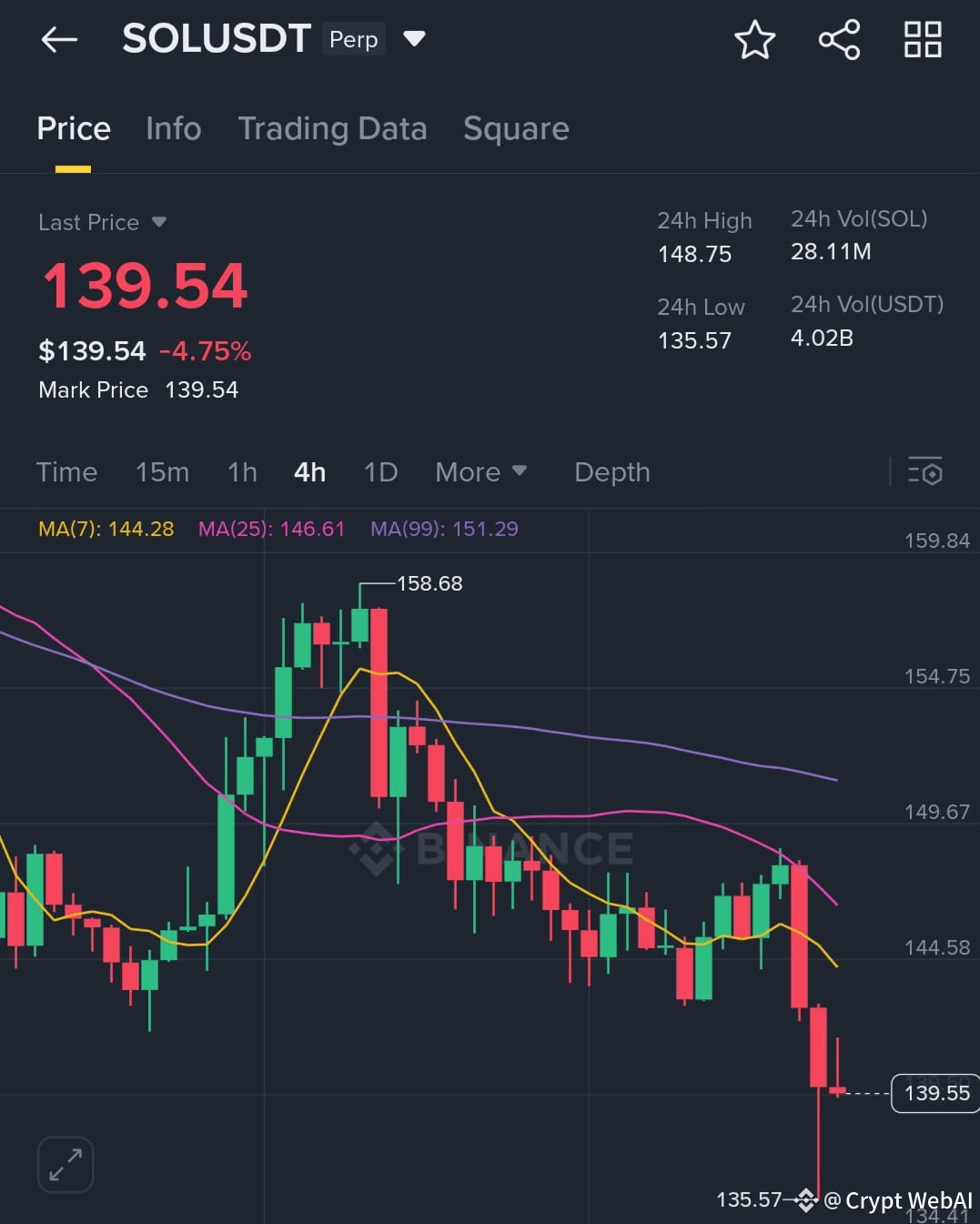Select the 1h interval
This screenshot has width=980, height=1224.
[x=242, y=471]
